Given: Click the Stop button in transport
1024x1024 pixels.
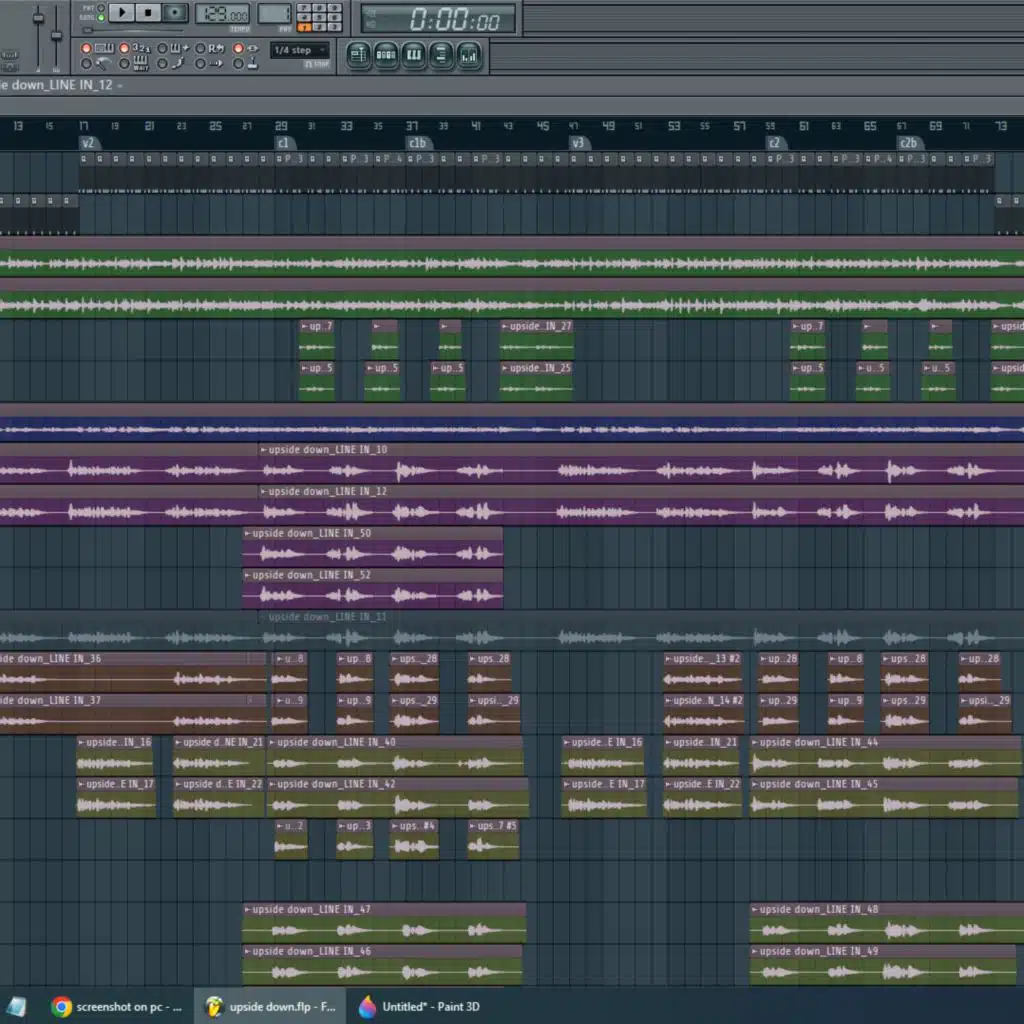Looking at the screenshot, I should pyautogui.click(x=148, y=13).
